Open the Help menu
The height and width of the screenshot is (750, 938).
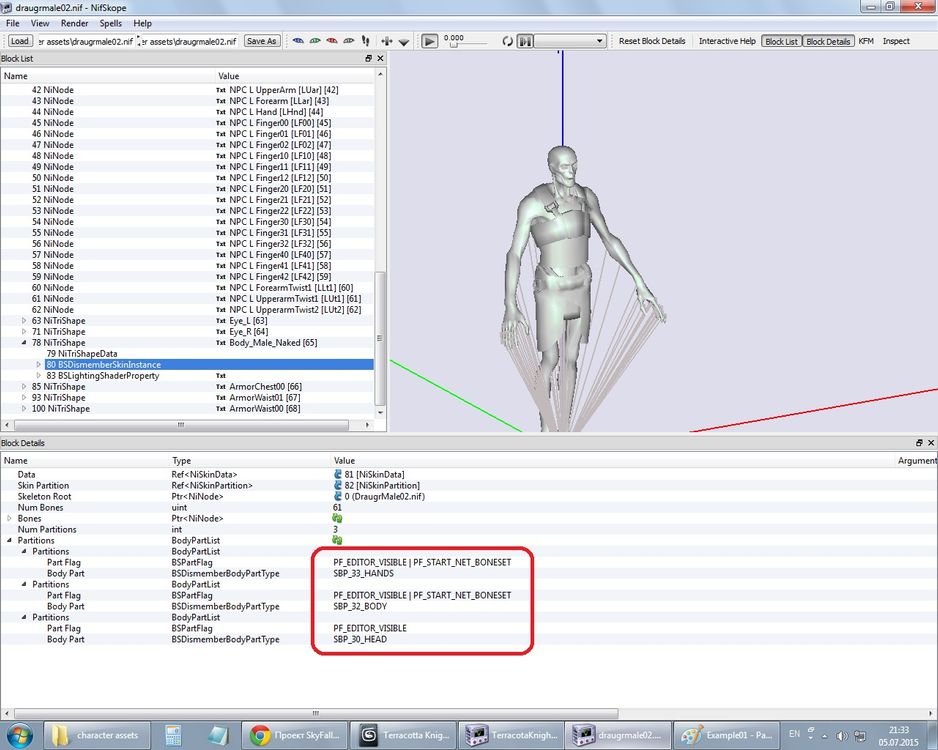142,23
